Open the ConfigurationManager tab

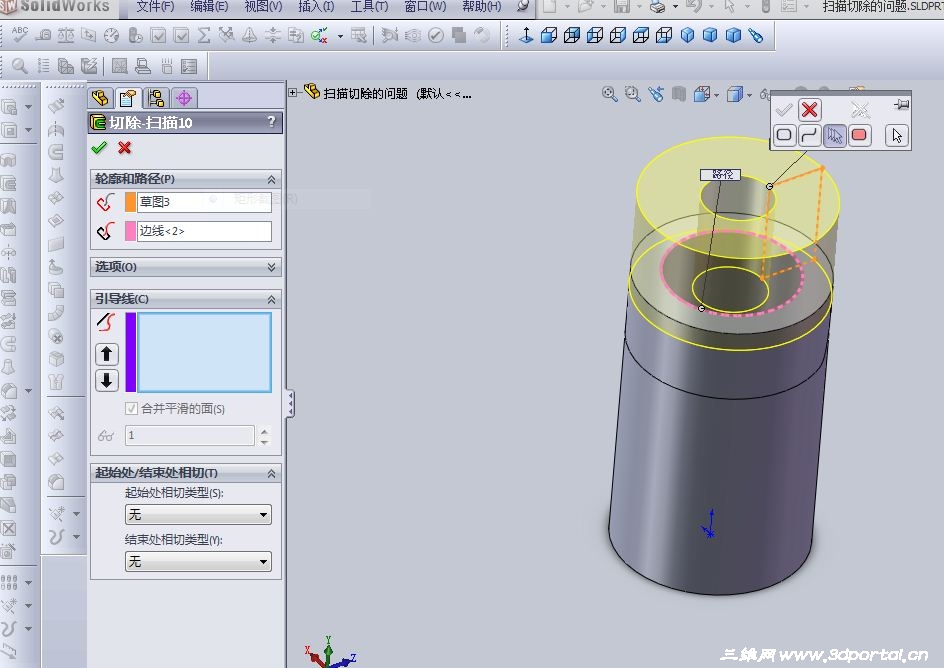[x=155, y=97]
